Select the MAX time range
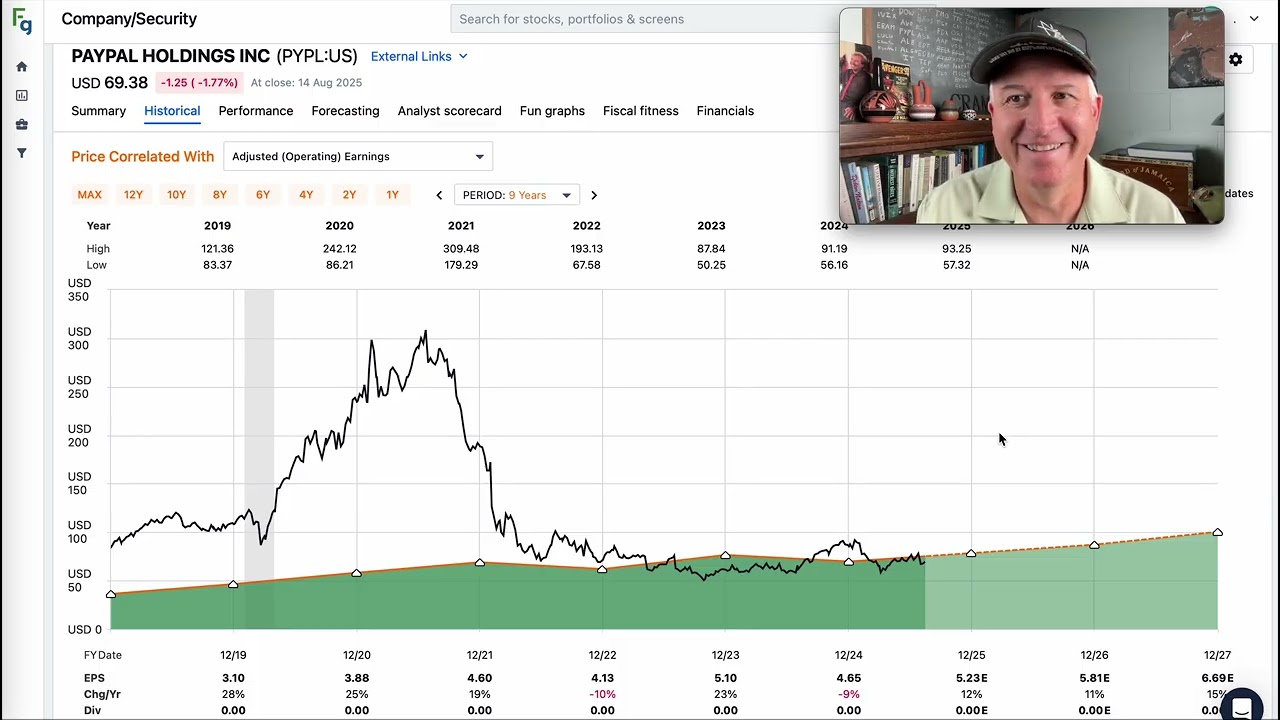 point(90,195)
